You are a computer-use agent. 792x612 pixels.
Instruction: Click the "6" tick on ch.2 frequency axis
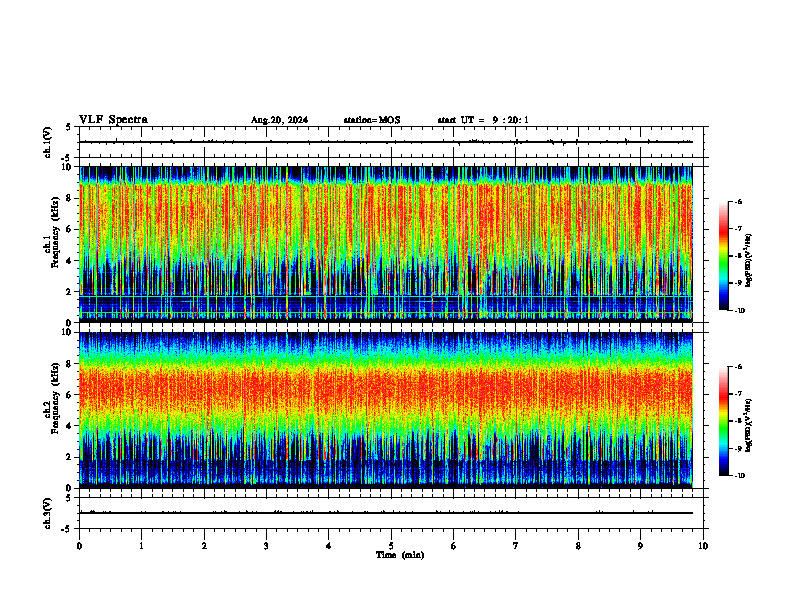click(69, 395)
